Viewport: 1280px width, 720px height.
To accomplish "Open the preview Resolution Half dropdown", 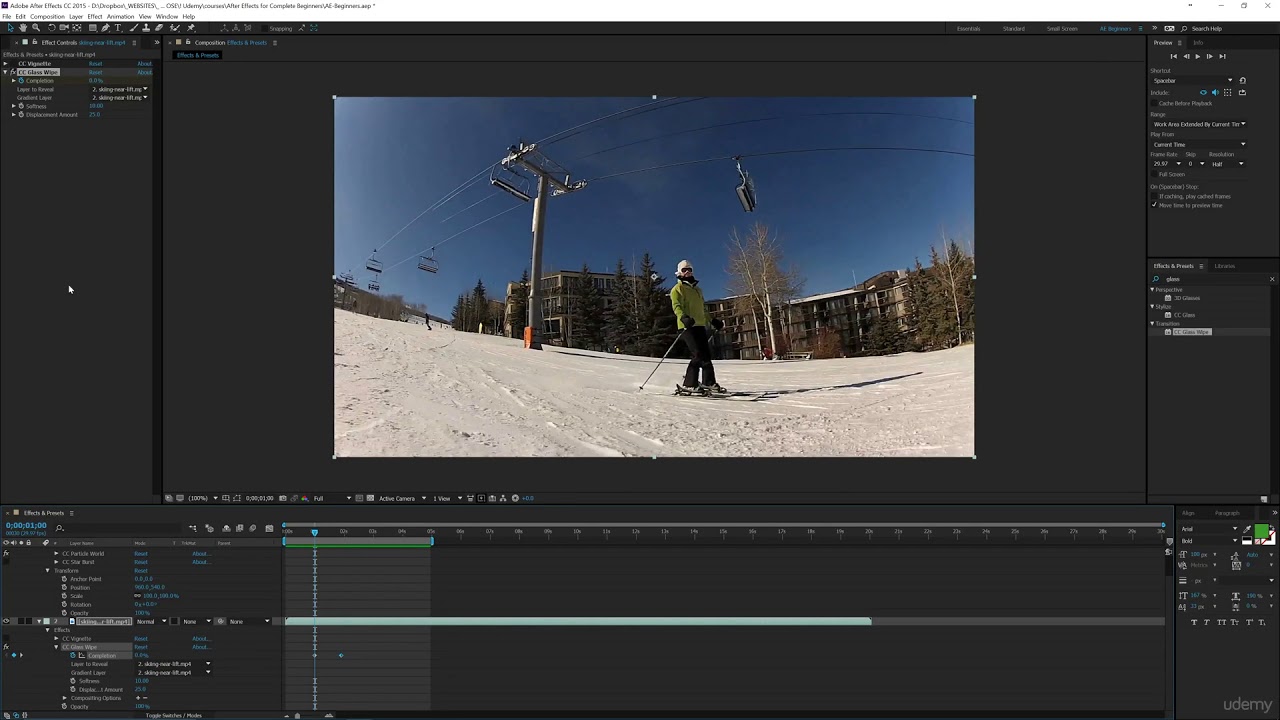I will click(1228, 164).
